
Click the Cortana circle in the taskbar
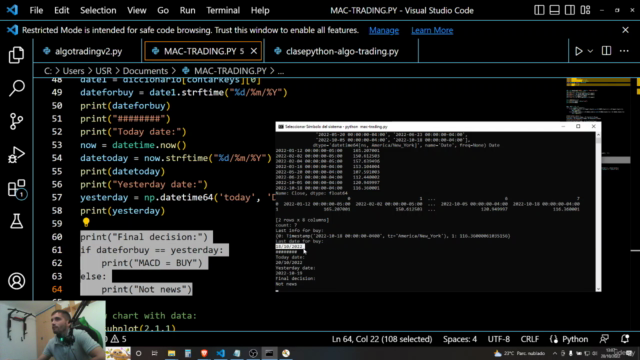[138, 353]
